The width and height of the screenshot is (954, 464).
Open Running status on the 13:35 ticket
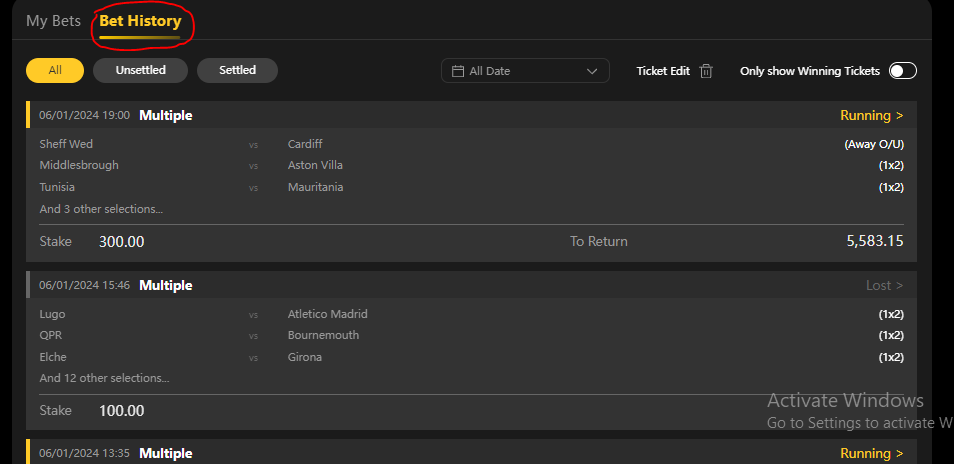pyautogui.click(x=871, y=453)
